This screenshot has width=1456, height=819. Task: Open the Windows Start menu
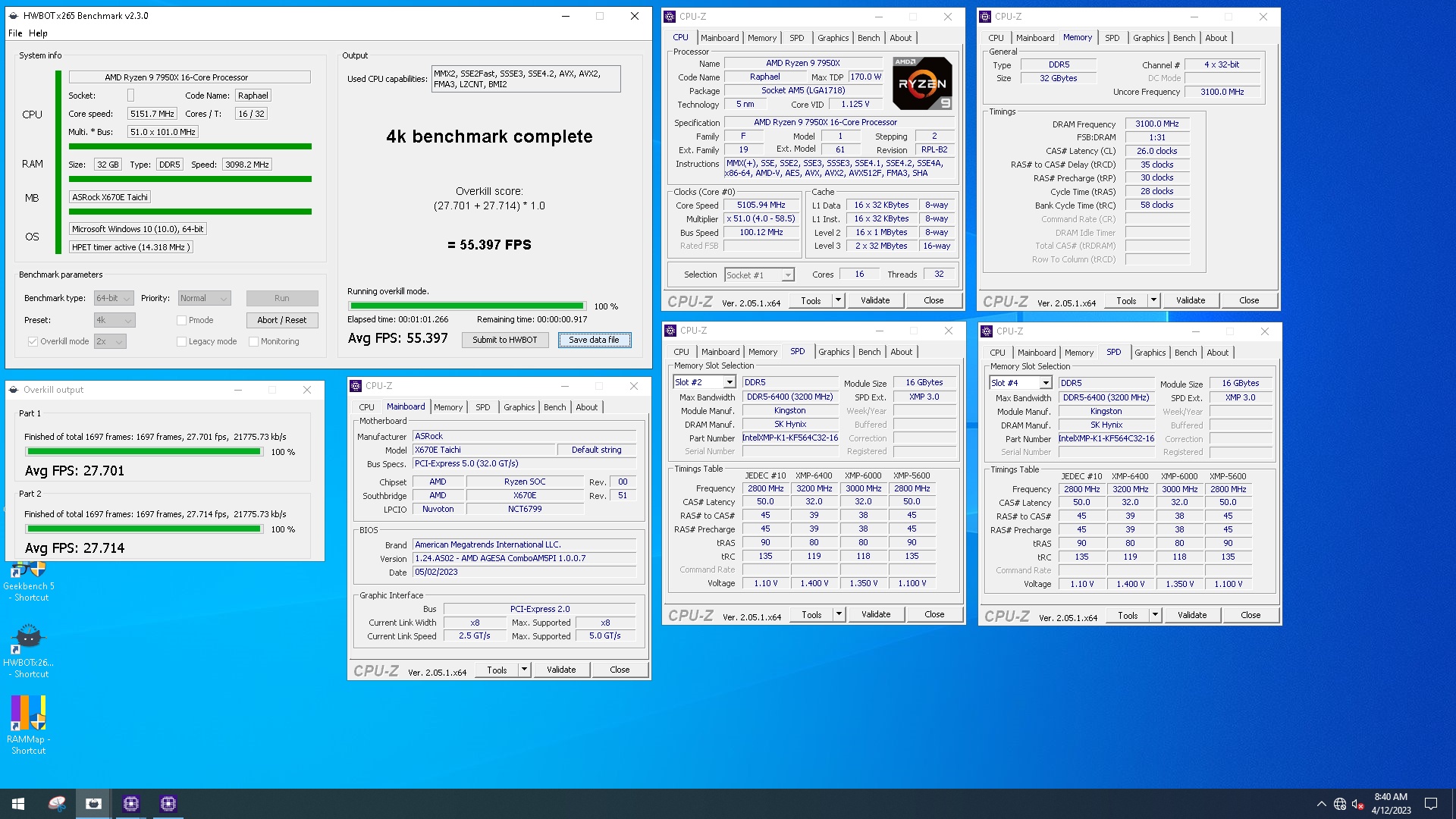tap(18, 804)
